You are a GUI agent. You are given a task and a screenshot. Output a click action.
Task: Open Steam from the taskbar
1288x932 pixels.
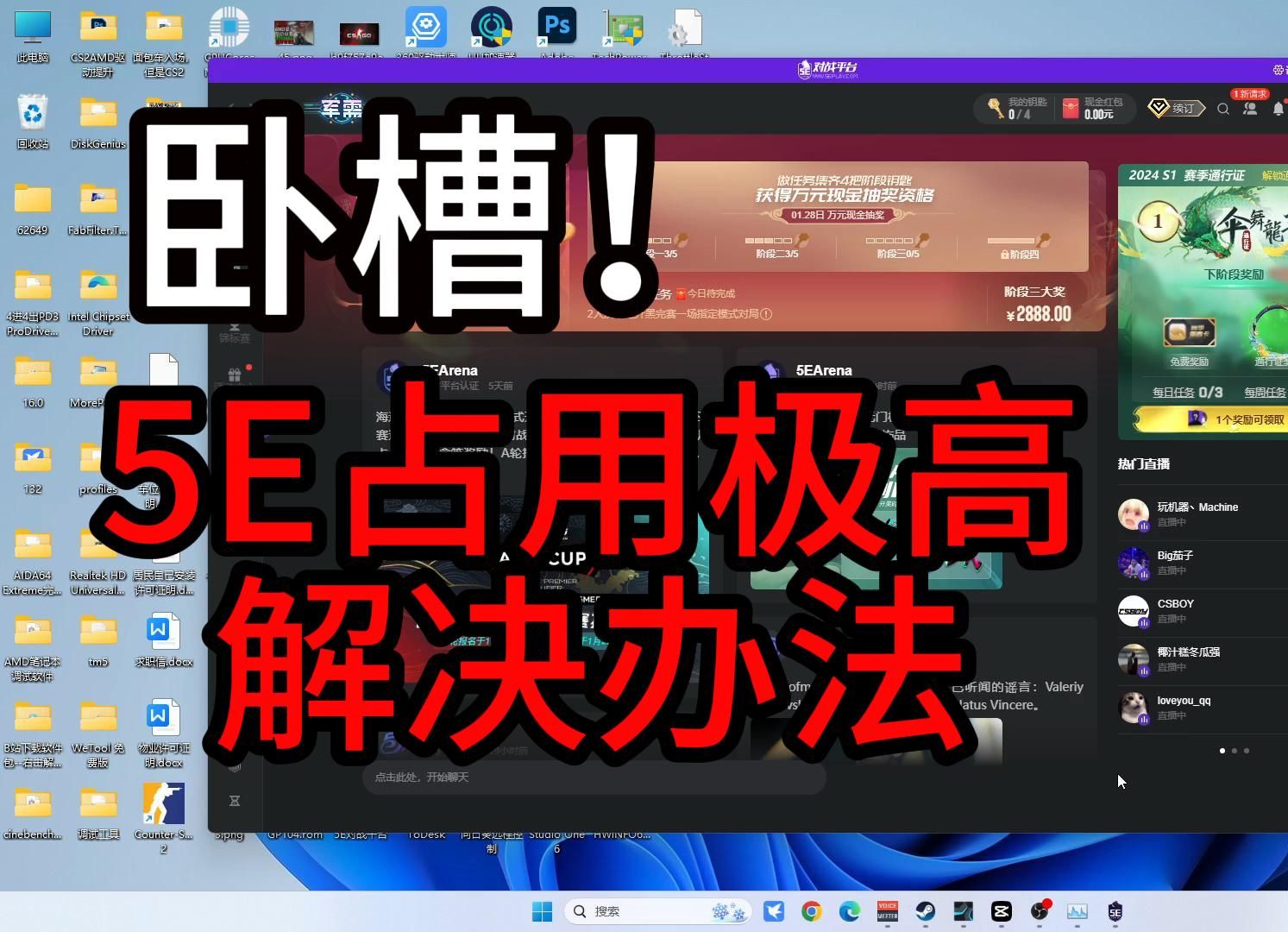pyautogui.click(x=925, y=911)
